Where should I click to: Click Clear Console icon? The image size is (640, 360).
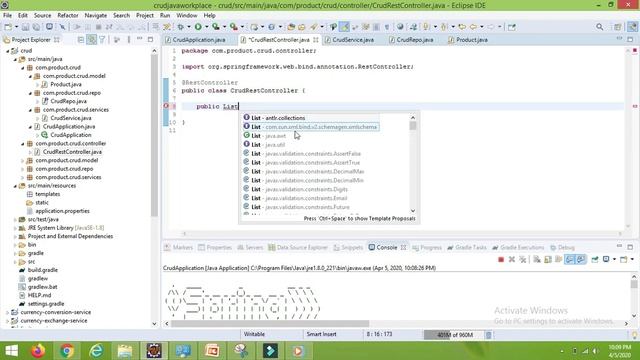pyautogui.click(x=537, y=260)
